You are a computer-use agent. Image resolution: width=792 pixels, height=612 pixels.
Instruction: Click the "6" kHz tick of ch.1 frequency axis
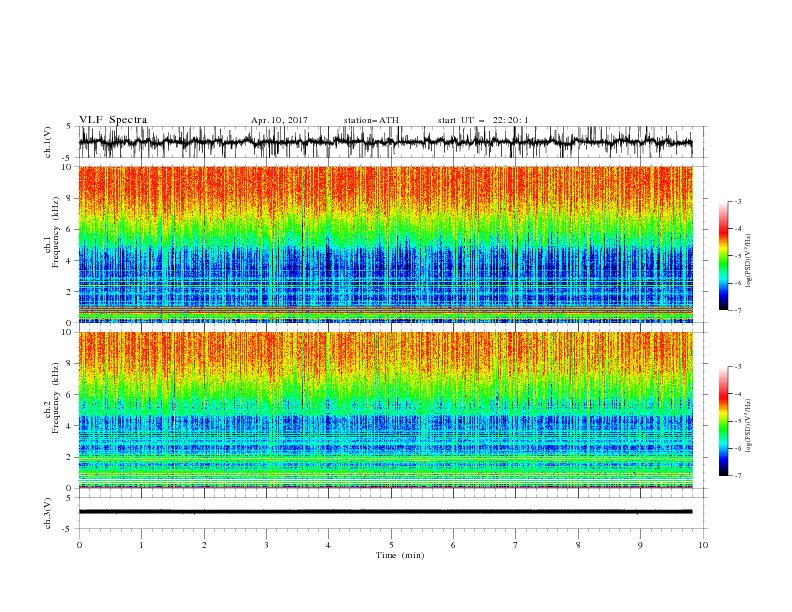click(x=69, y=229)
